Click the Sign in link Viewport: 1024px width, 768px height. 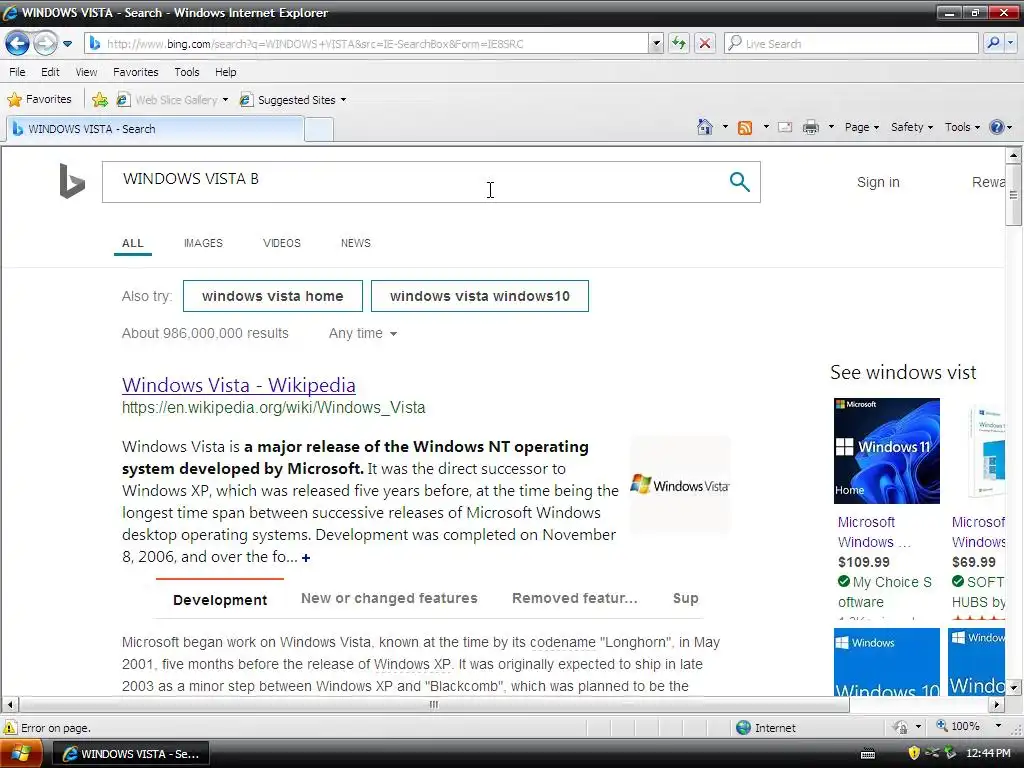pos(878,182)
